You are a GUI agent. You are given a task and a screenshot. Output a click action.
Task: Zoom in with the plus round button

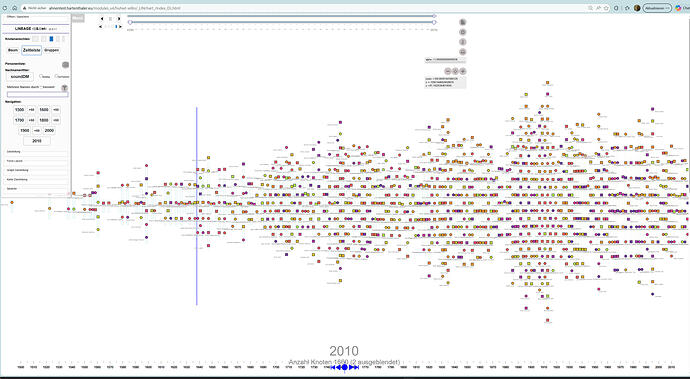point(462,71)
